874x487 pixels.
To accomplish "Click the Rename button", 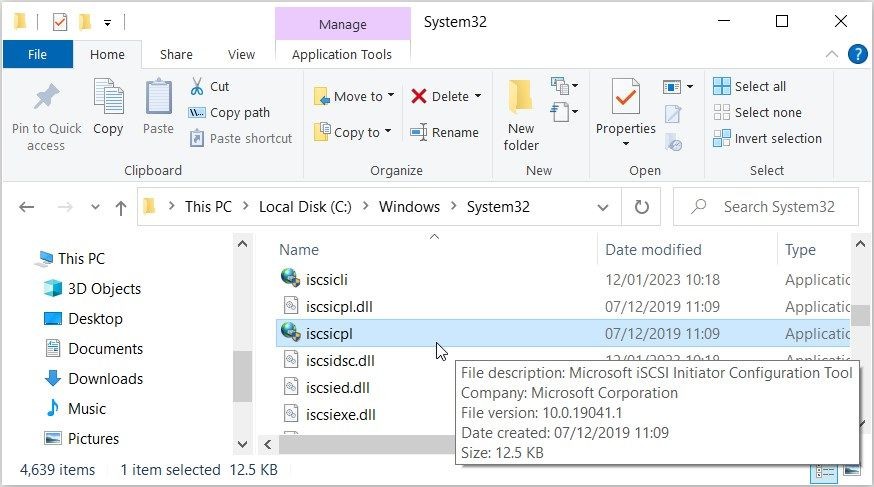I will pos(444,133).
